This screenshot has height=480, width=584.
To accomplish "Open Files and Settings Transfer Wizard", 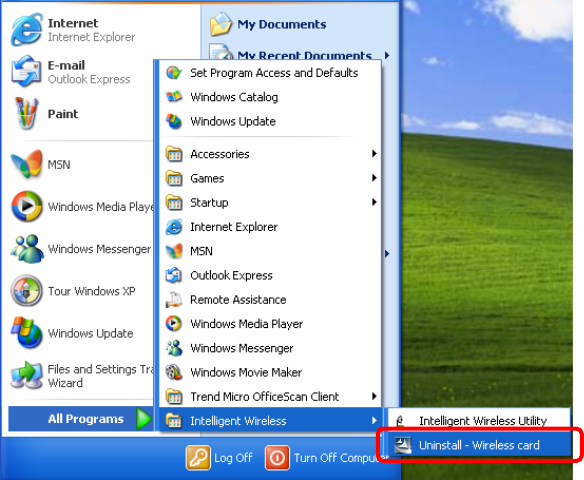I will click(x=81, y=376).
